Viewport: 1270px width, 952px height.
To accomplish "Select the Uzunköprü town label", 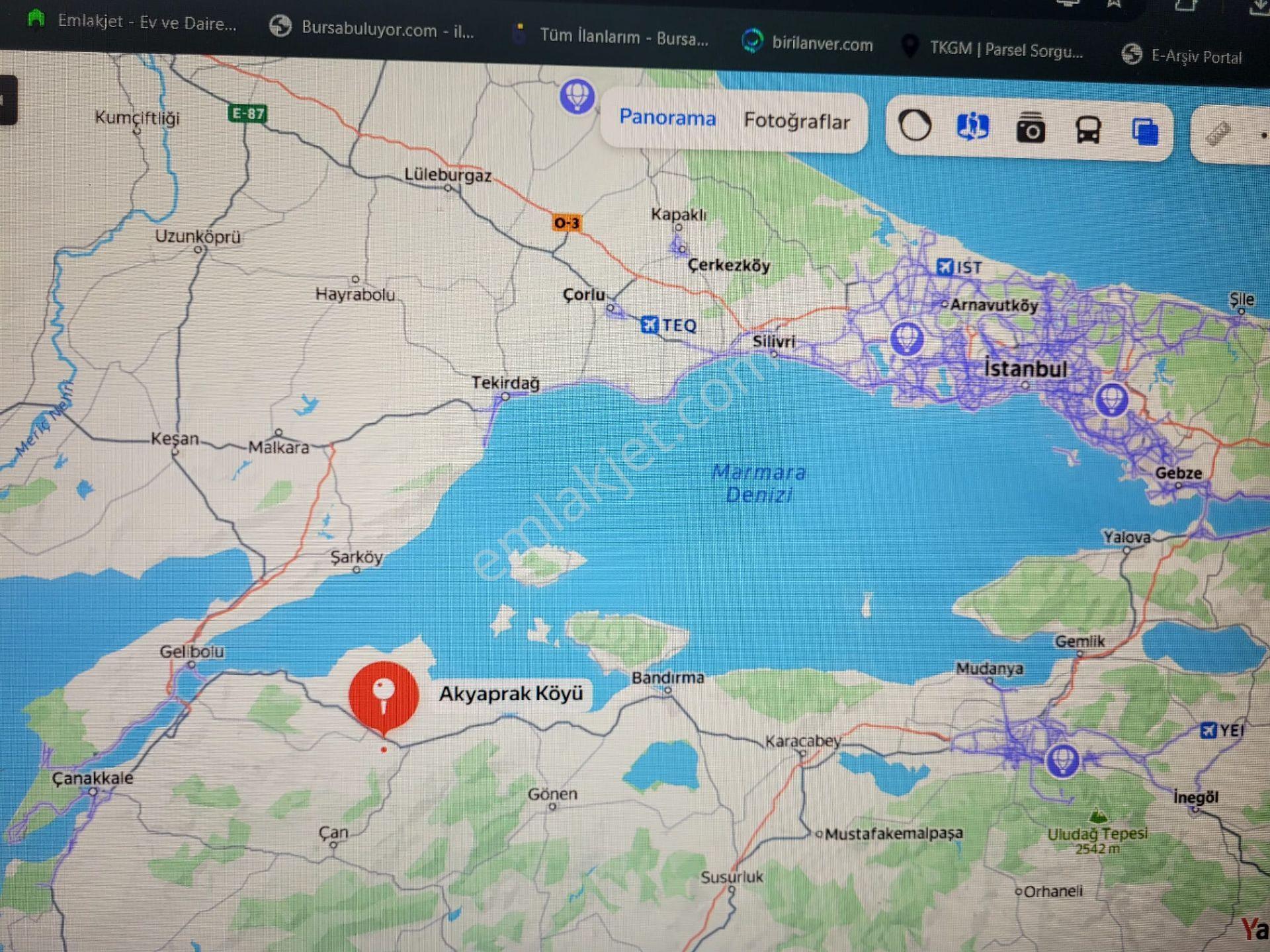I will tap(198, 237).
